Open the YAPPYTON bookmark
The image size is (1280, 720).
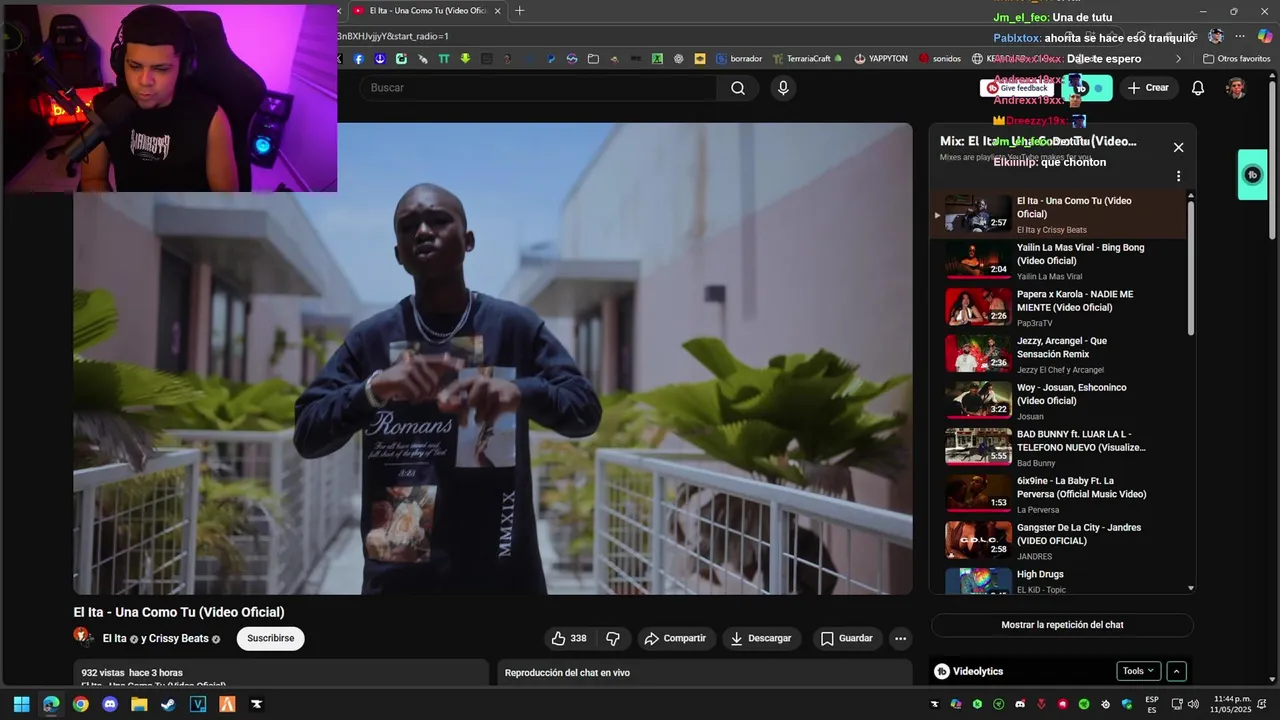click(x=881, y=59)
